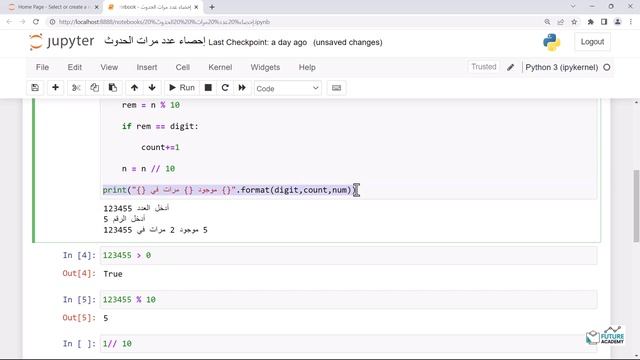Toggle the browser side panel icon
640x360 pixels.
(604, 22)
